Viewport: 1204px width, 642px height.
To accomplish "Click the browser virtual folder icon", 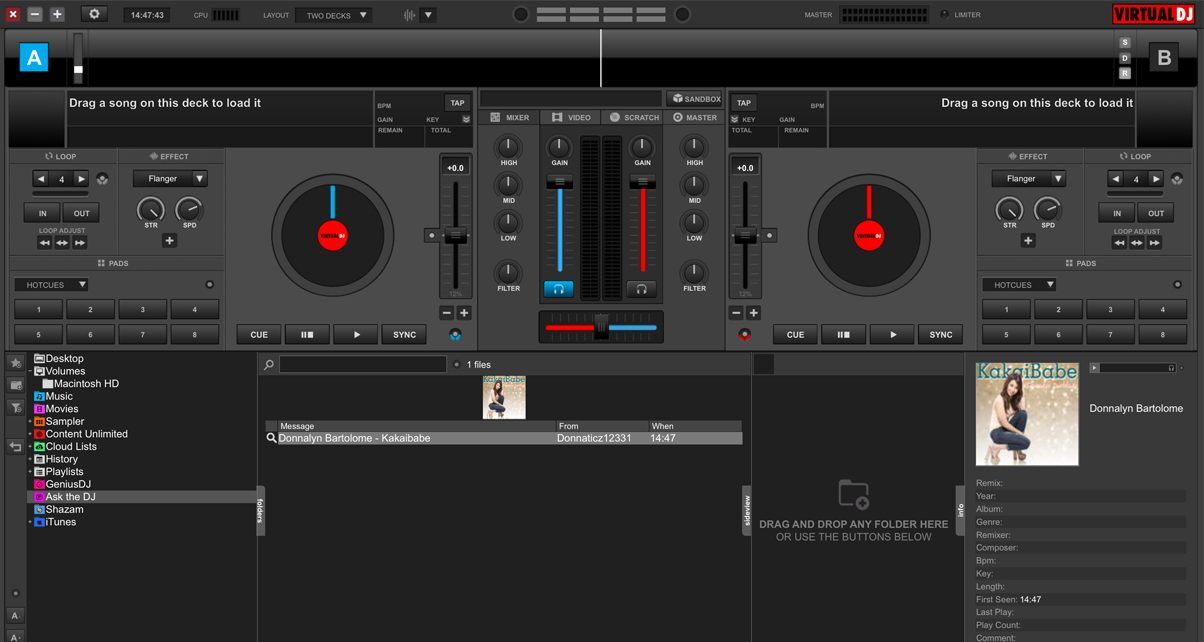I will 15,385.
